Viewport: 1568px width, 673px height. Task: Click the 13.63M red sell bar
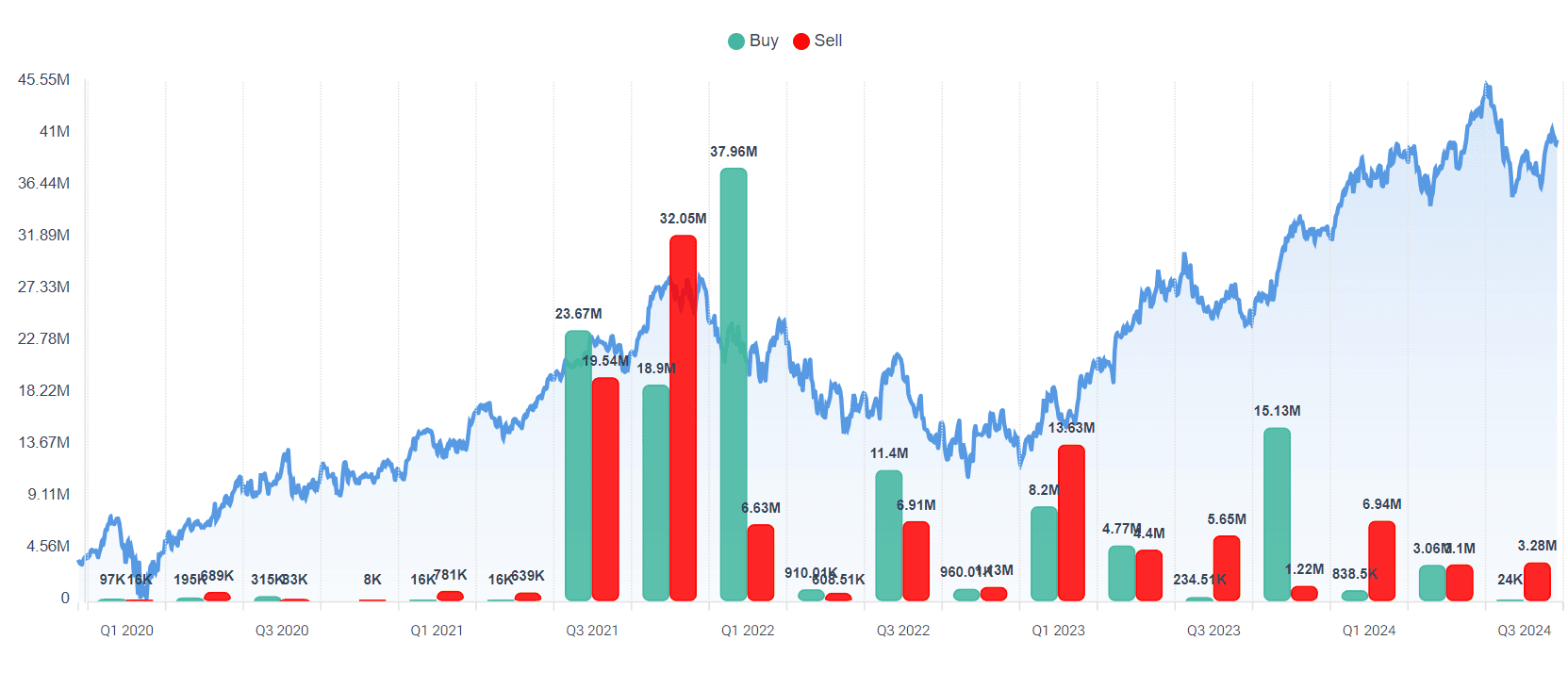(1071, 522)
